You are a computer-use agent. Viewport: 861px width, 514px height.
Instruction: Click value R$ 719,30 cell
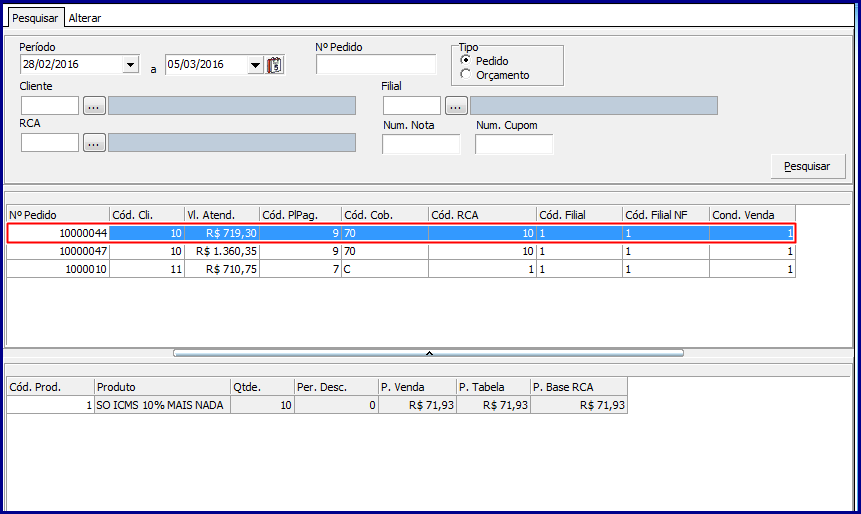click(x=222, y=233)
